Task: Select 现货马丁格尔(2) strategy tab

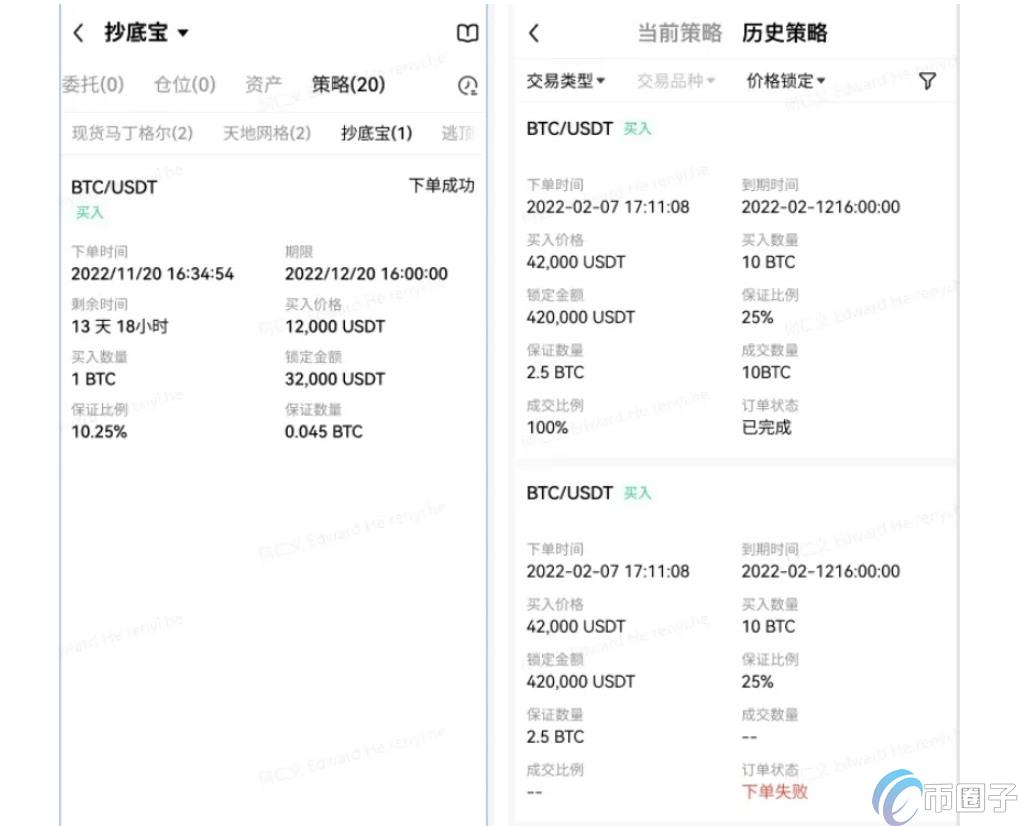Action: [x=132, y=133]
